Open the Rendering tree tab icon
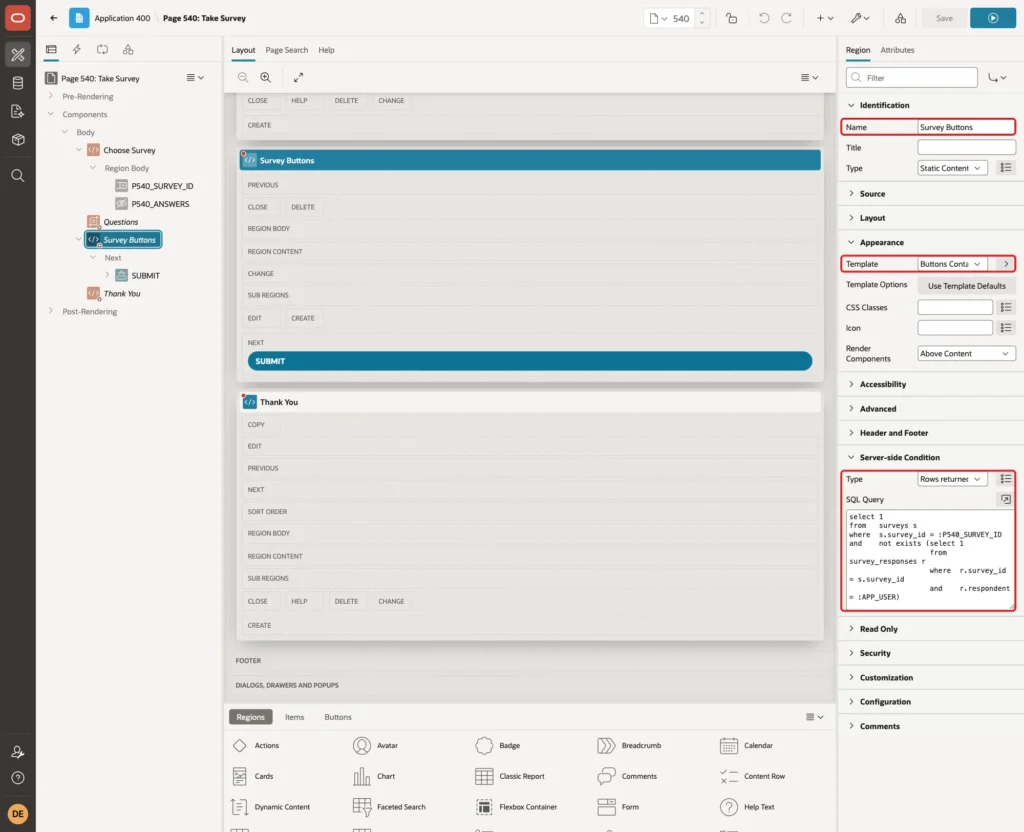Image resolution: width=1024 pixels, height=832 pixels. 51,50
